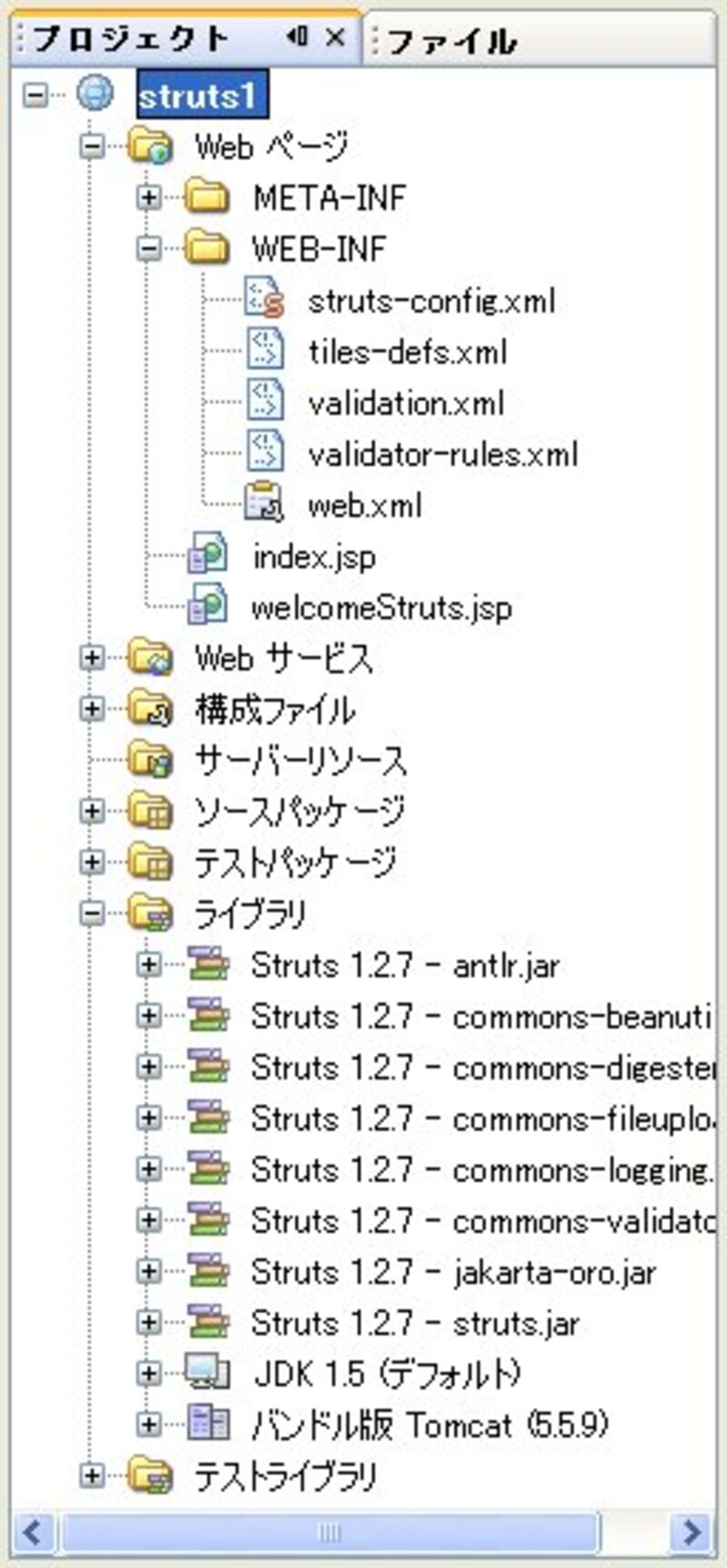Click the index.jsp file icon
727x1568 pixels.
point(207,555)
